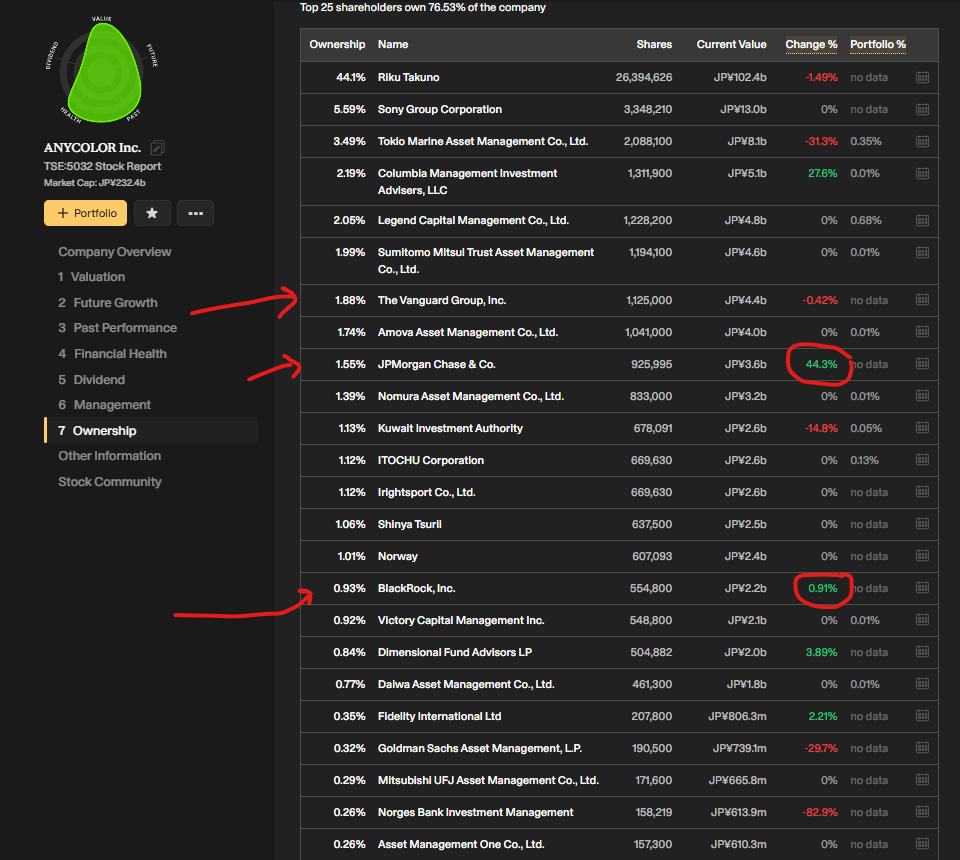Click Asset Management One Co., Ltd. name
The image size is (960, 860).
461,844
